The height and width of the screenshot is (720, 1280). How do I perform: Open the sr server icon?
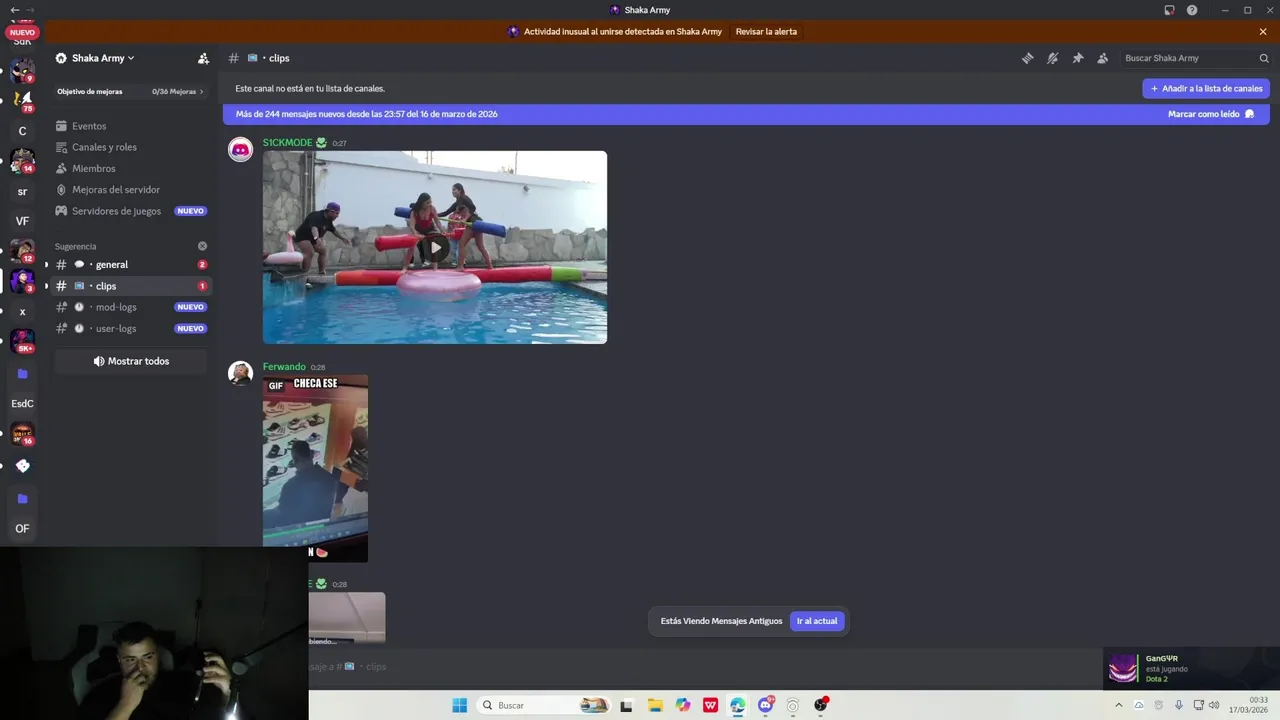[x=22, y=192]
